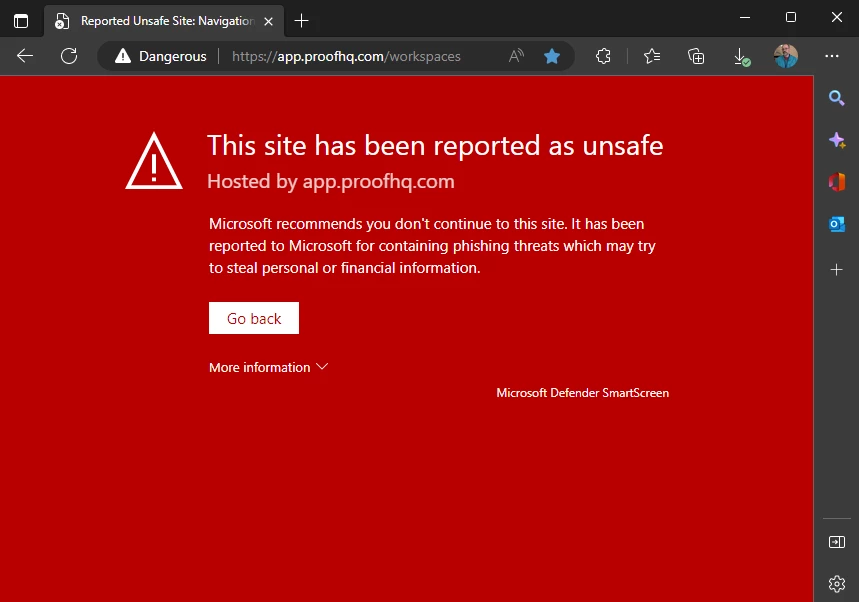
Task: Toggle the blue favorite star
Action: tap(552, 56)
